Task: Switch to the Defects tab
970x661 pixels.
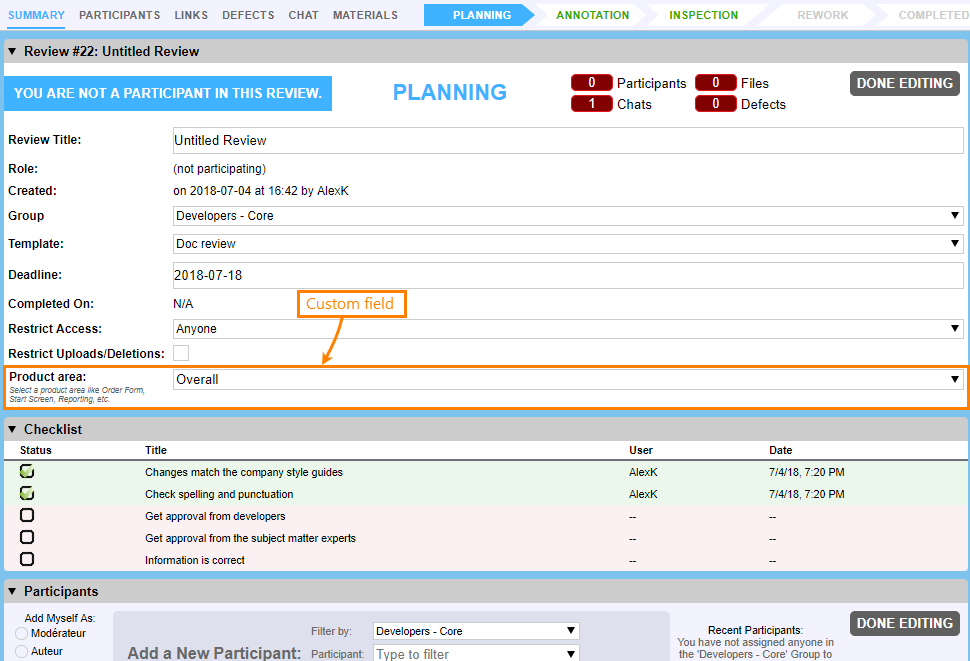Action: (x=248, y=15)
